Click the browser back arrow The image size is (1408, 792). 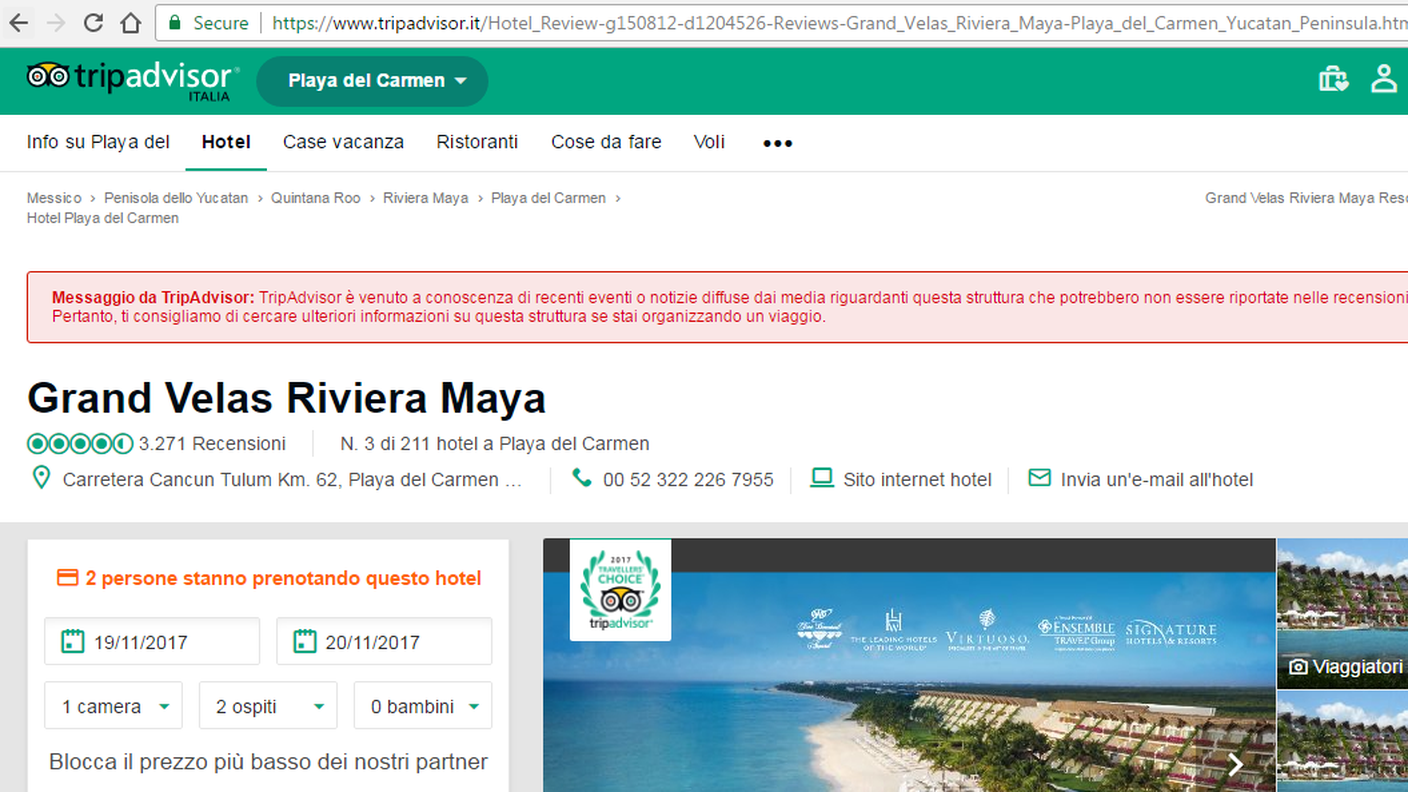click(x=18, y=22)
